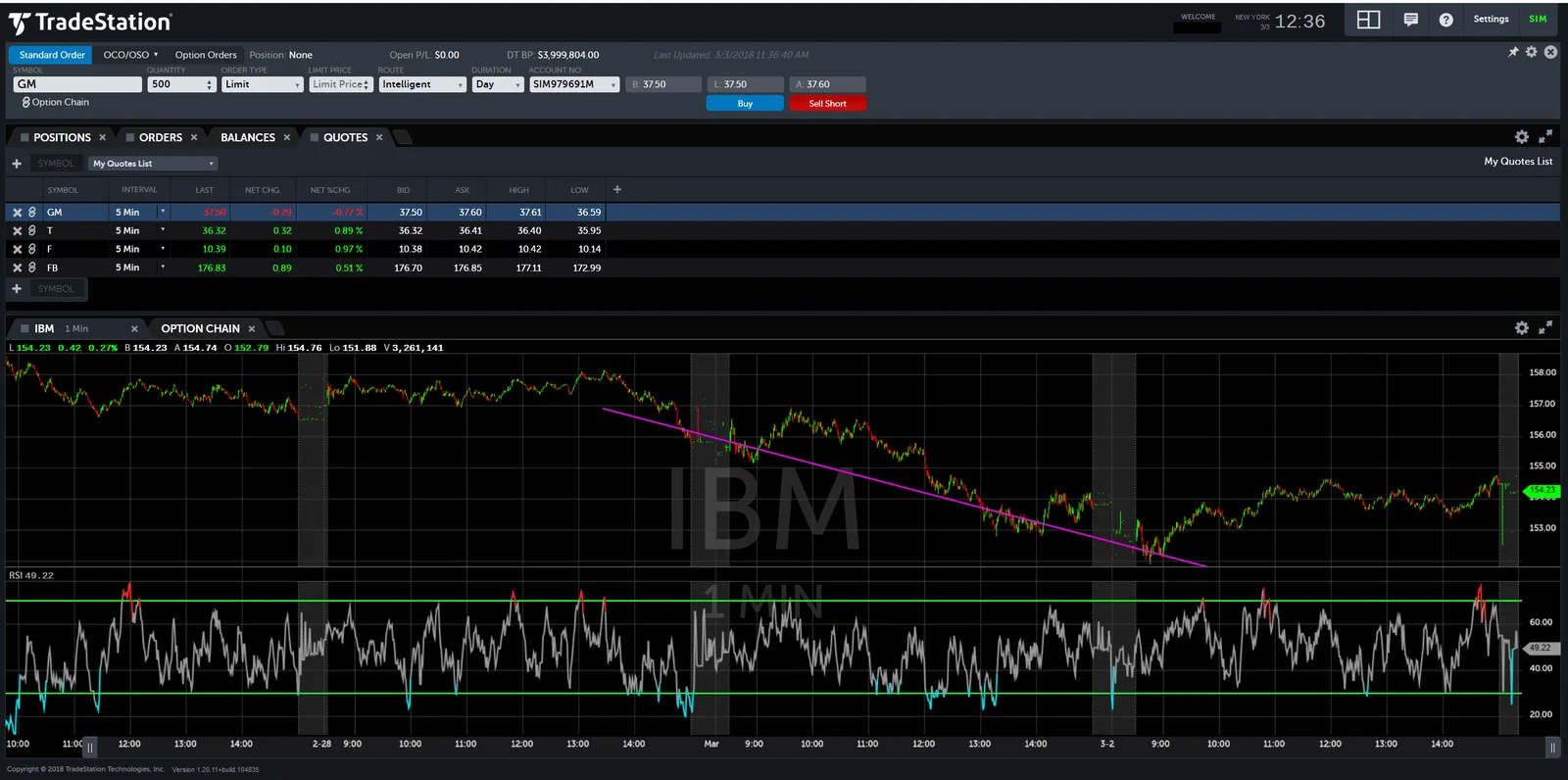Click the Option Chain link icon

click(25, 102)
